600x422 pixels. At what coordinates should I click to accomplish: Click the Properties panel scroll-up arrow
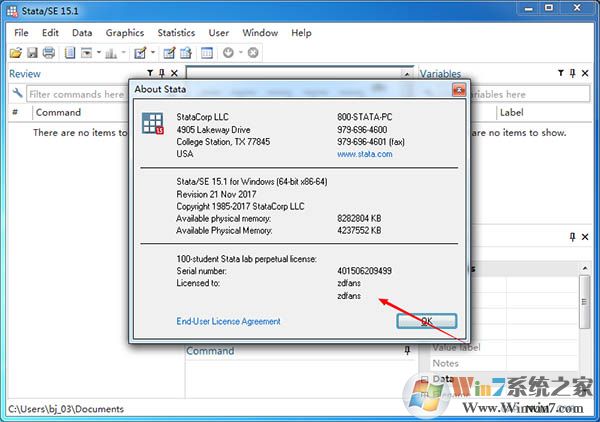pos(585,268)
